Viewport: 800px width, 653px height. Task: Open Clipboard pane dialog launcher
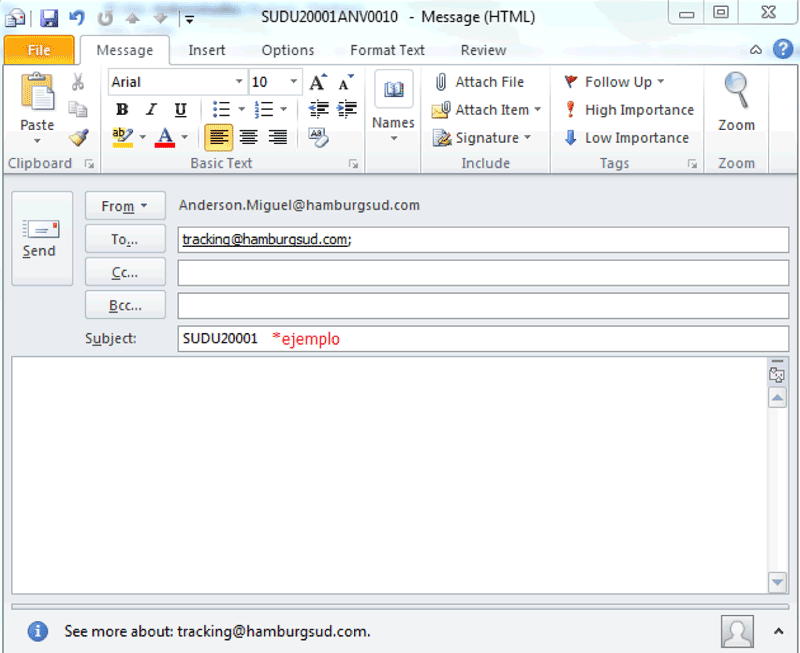(x=90, y=164)
